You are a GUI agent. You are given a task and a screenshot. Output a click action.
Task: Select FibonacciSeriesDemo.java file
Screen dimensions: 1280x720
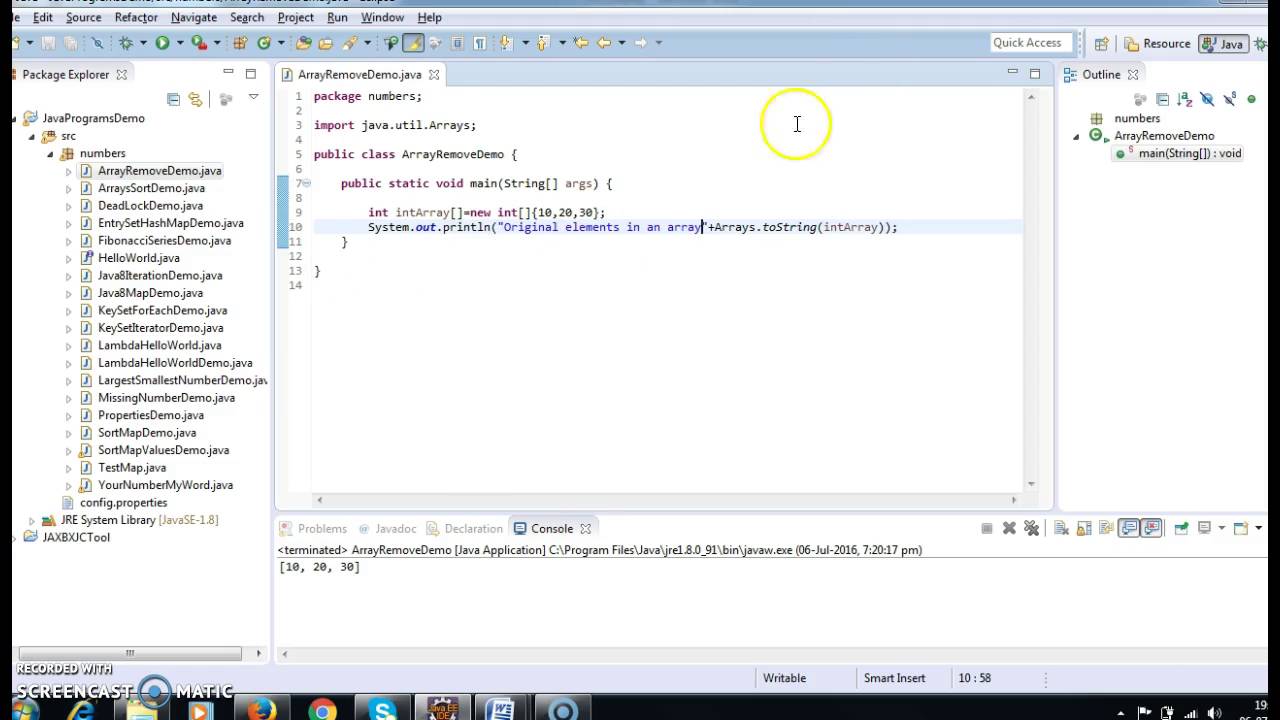coord(164,241)
